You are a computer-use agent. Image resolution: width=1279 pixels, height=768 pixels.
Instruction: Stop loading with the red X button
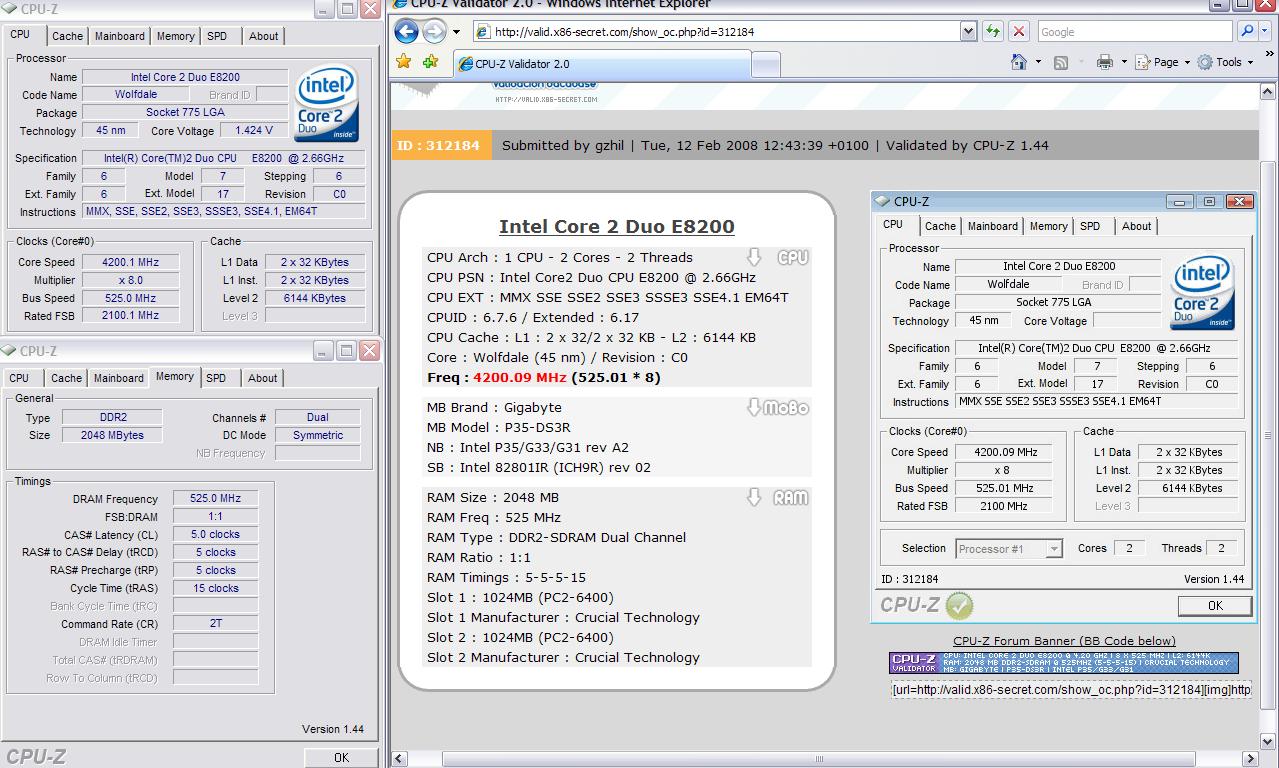1019,31
